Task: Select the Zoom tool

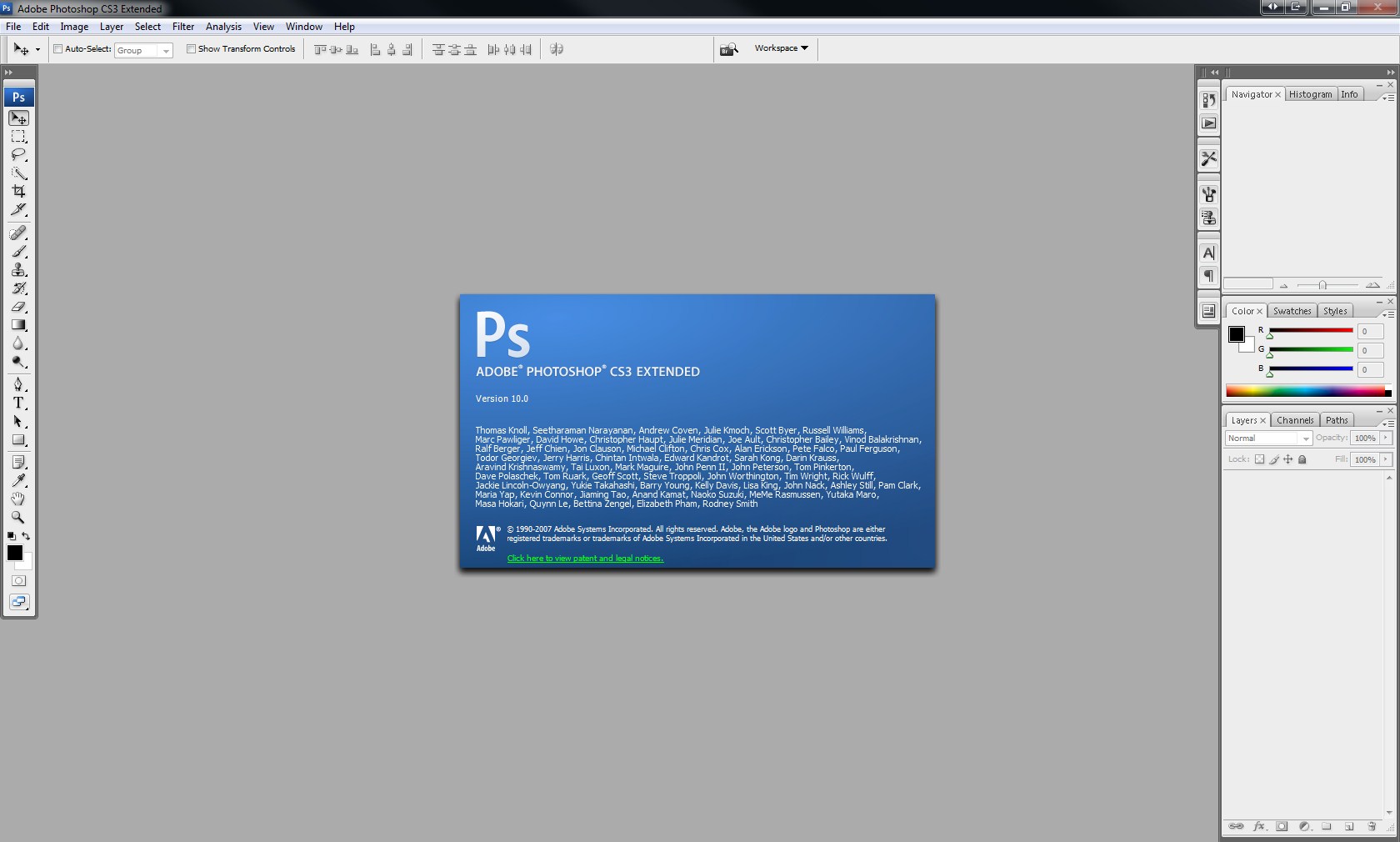Action: coord(18,517)
